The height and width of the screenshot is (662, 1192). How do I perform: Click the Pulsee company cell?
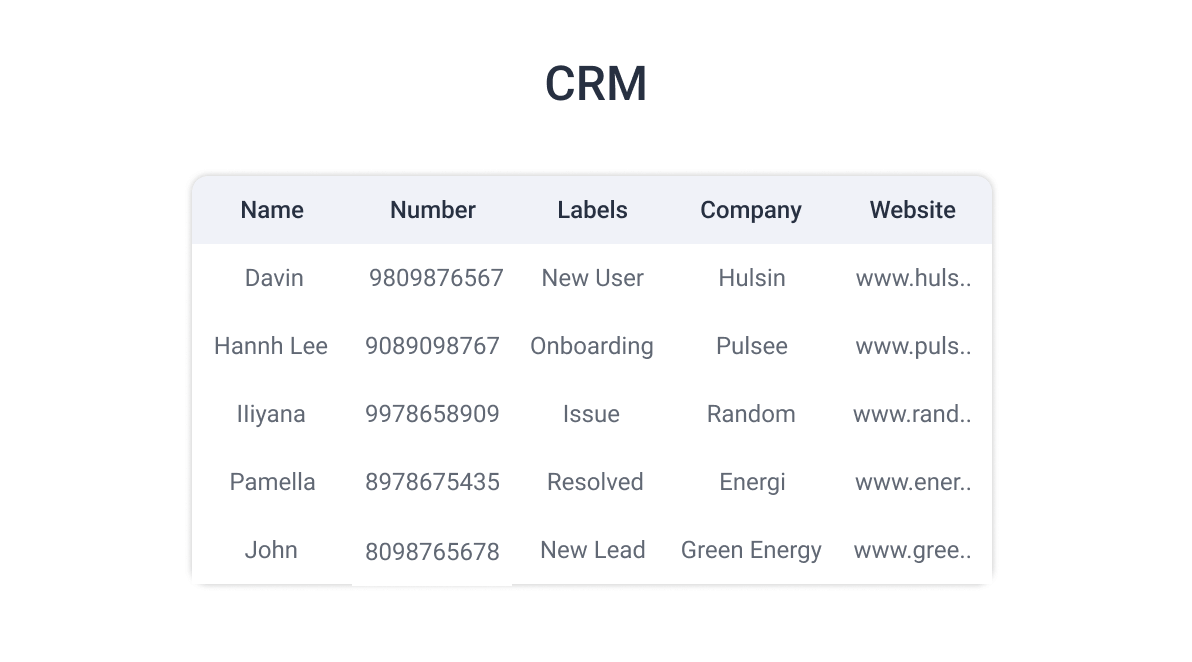[x=752, y=346]
